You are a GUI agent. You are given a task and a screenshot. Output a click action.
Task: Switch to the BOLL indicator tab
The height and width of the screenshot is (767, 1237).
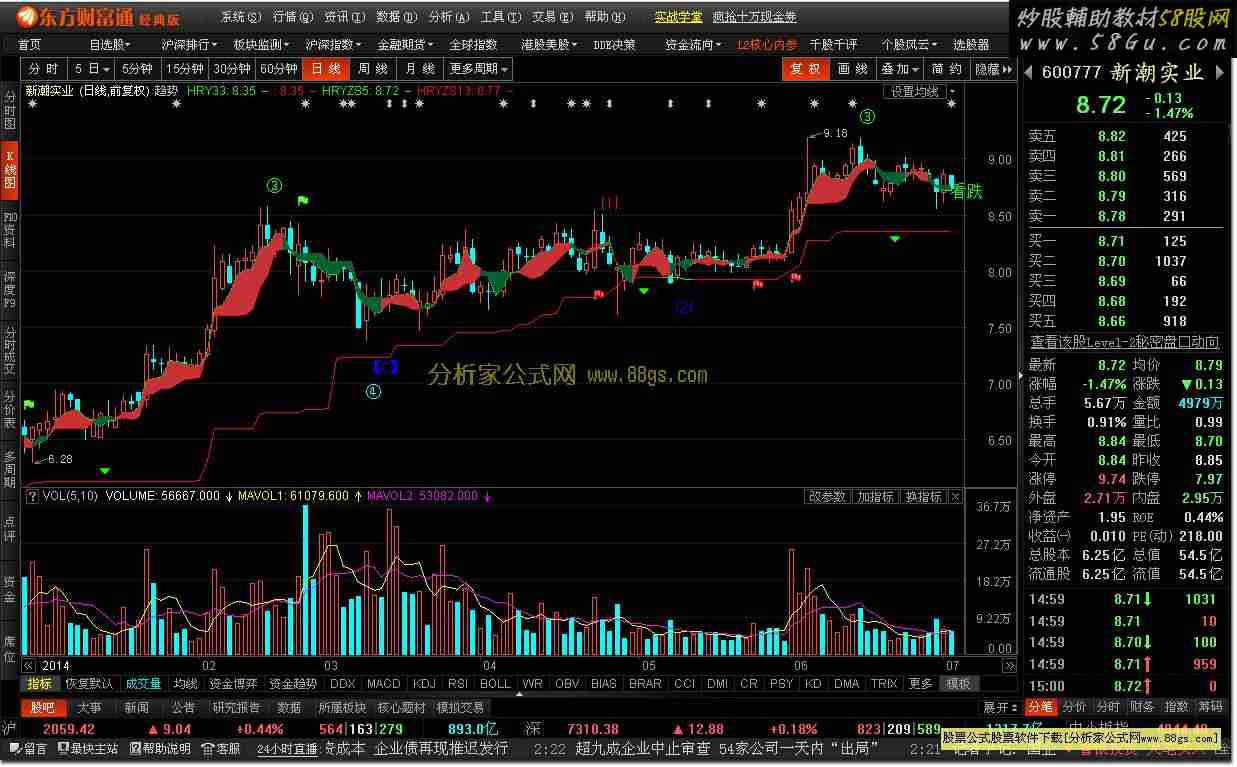click(x=495, y=684)
